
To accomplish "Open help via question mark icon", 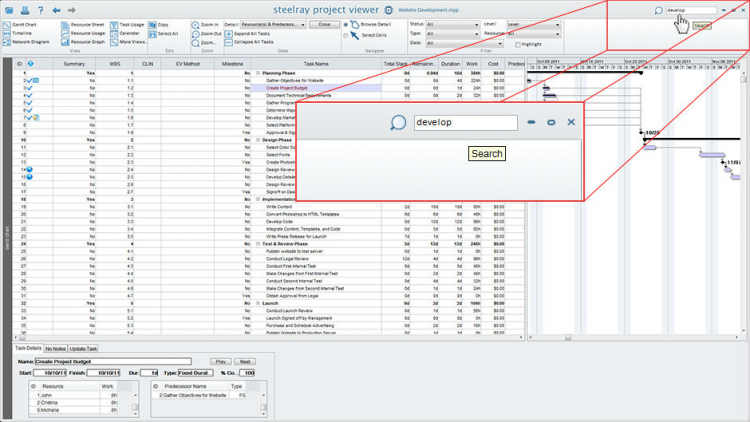I will click(x=41, y=10).
